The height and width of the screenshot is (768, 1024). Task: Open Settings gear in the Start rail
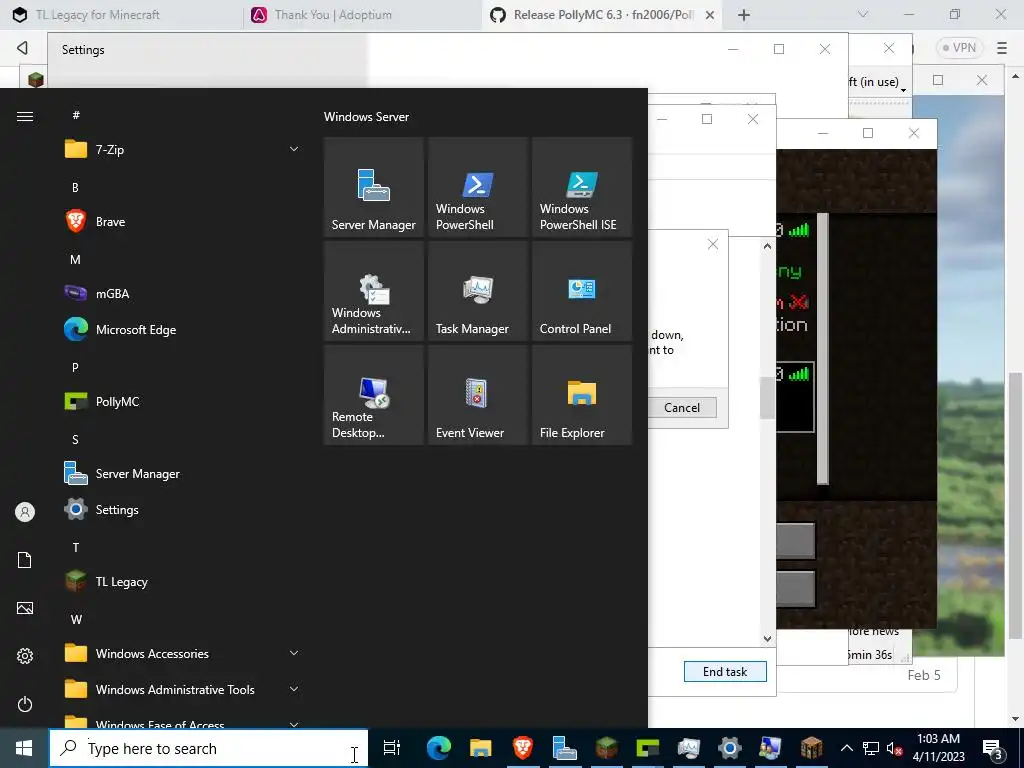(25, 656)
